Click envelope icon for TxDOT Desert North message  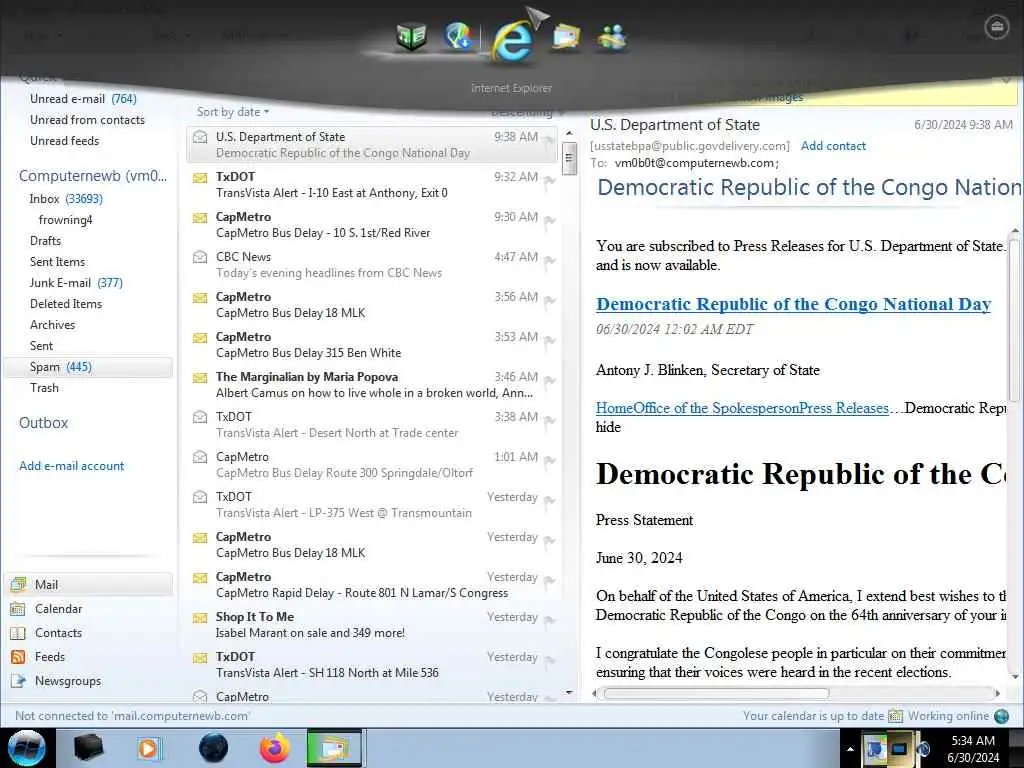tap(200, 417)
